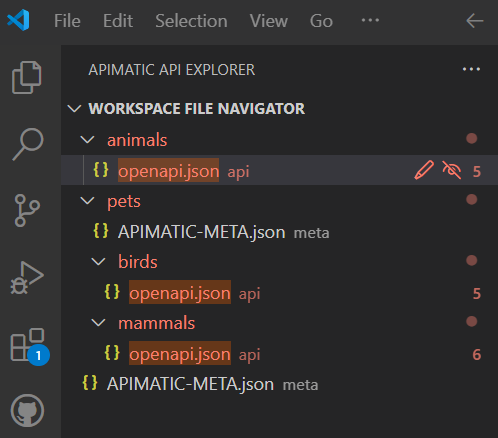Collapse the mammals folder chevron
The image size is (498, 438).
[98, 323]
